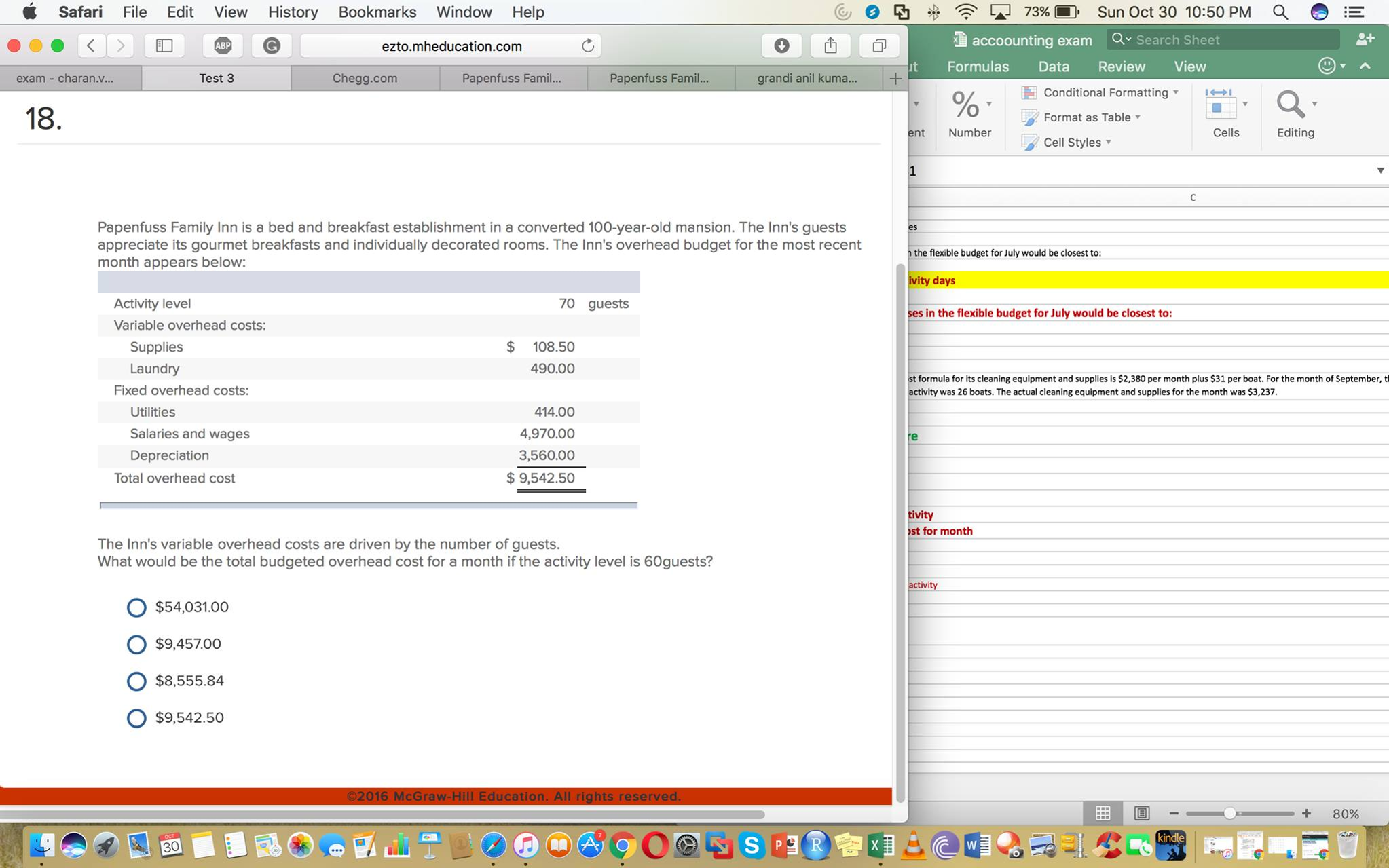Open the Editing magnifier icon in Excel

tap(1290, 105)
